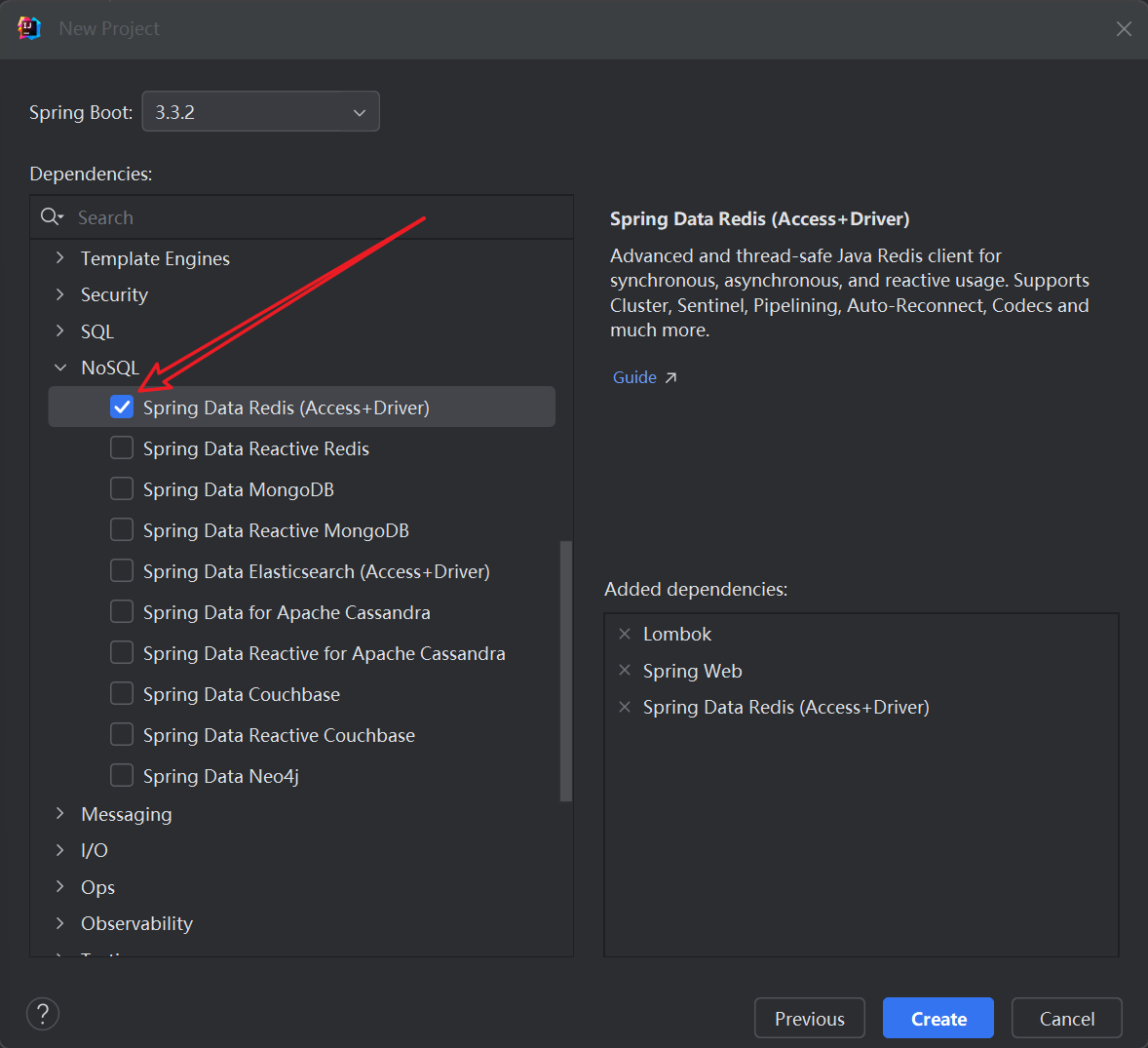Click the Cancel button
Image resolution: width=1148 pixels, height=1048 pixels.
[x=1067, y=1018]
